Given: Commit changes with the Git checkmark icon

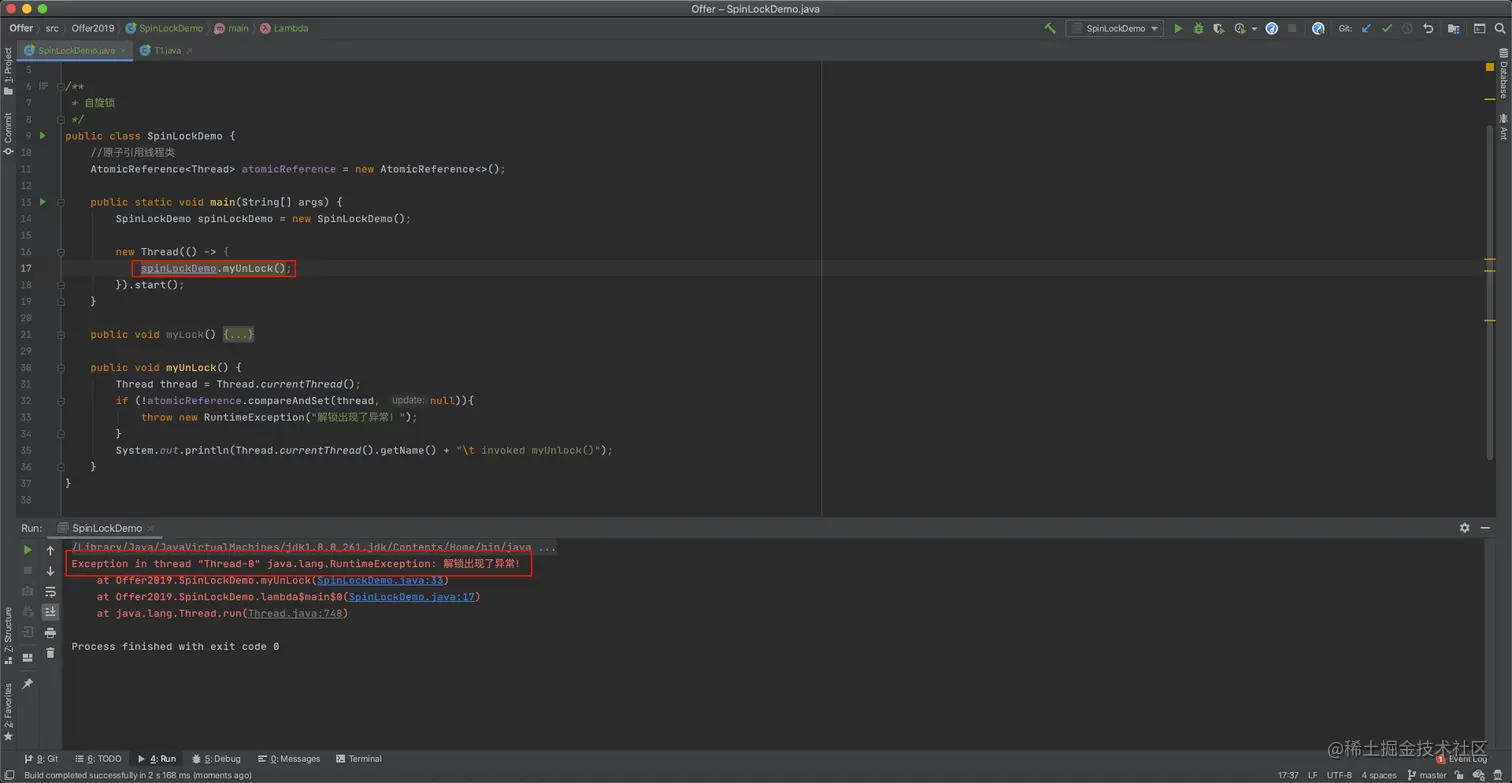Looking at the screenshot, I should coord(1387,28).
